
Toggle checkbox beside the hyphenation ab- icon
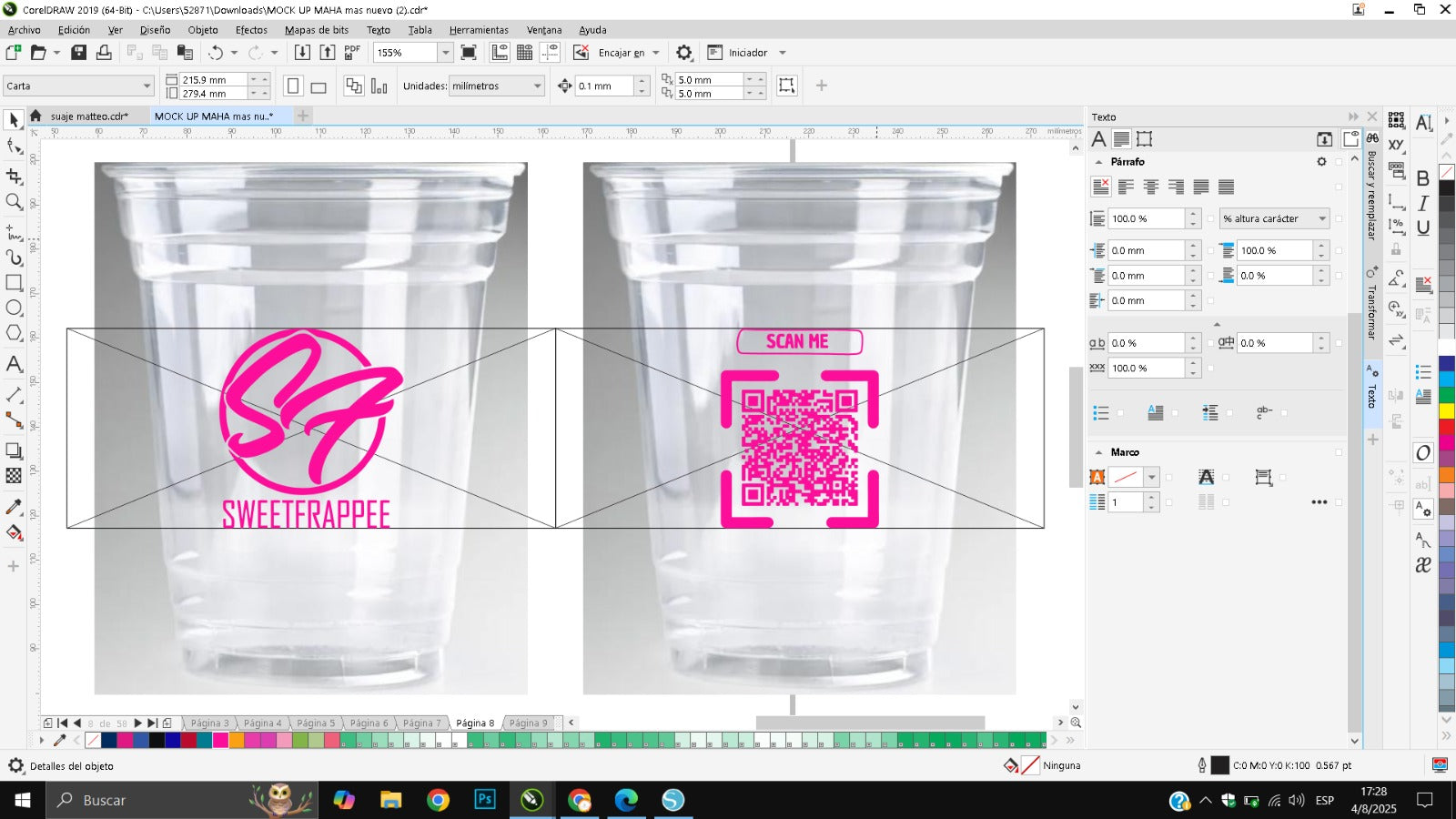coord(1284,413)
